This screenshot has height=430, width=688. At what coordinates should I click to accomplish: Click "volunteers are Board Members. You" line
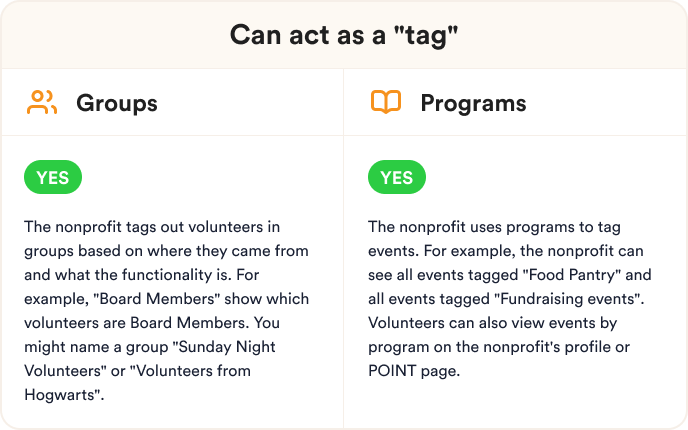point(152,323)
